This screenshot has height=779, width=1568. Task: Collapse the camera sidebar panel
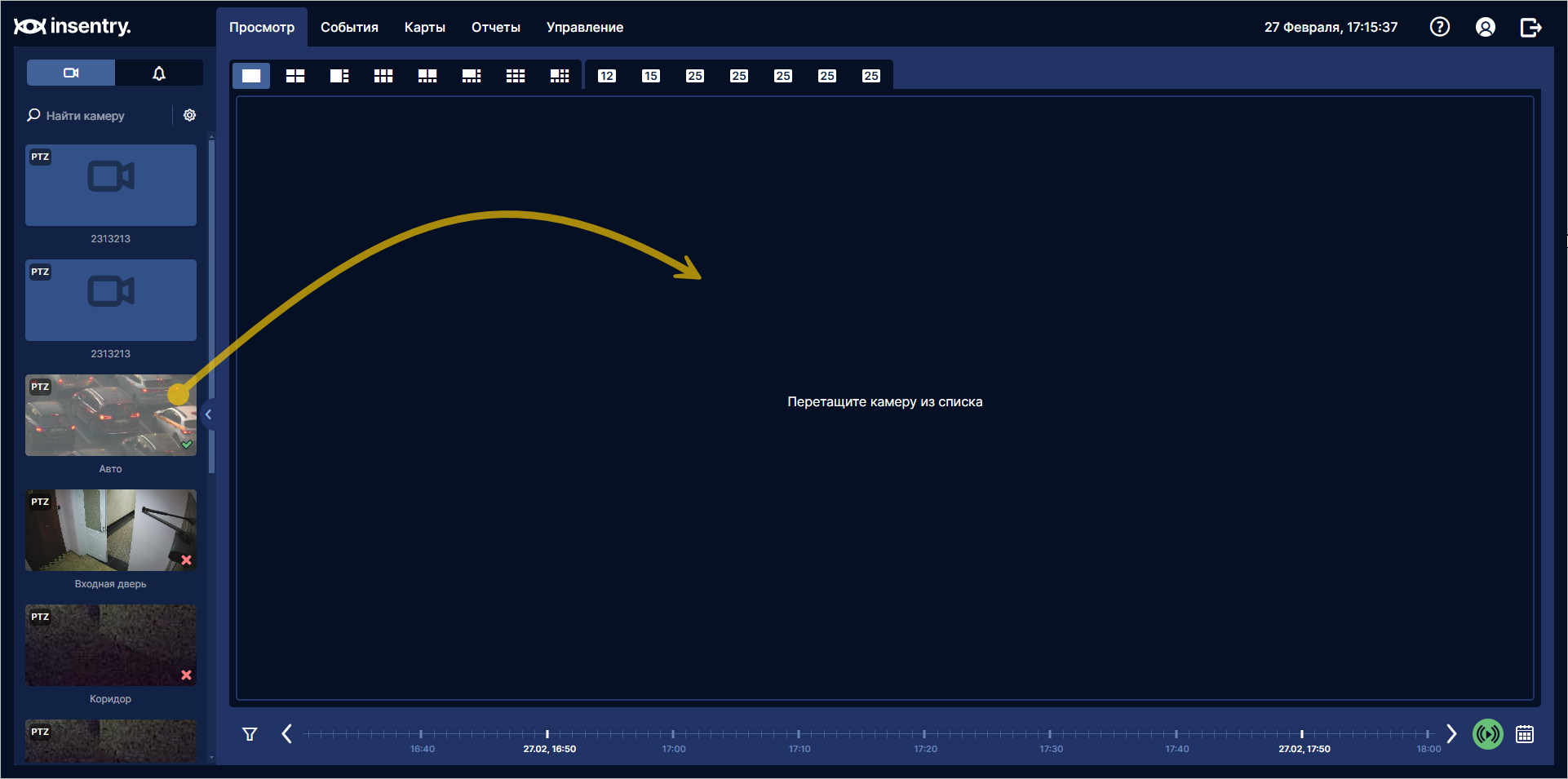point(208,414)
